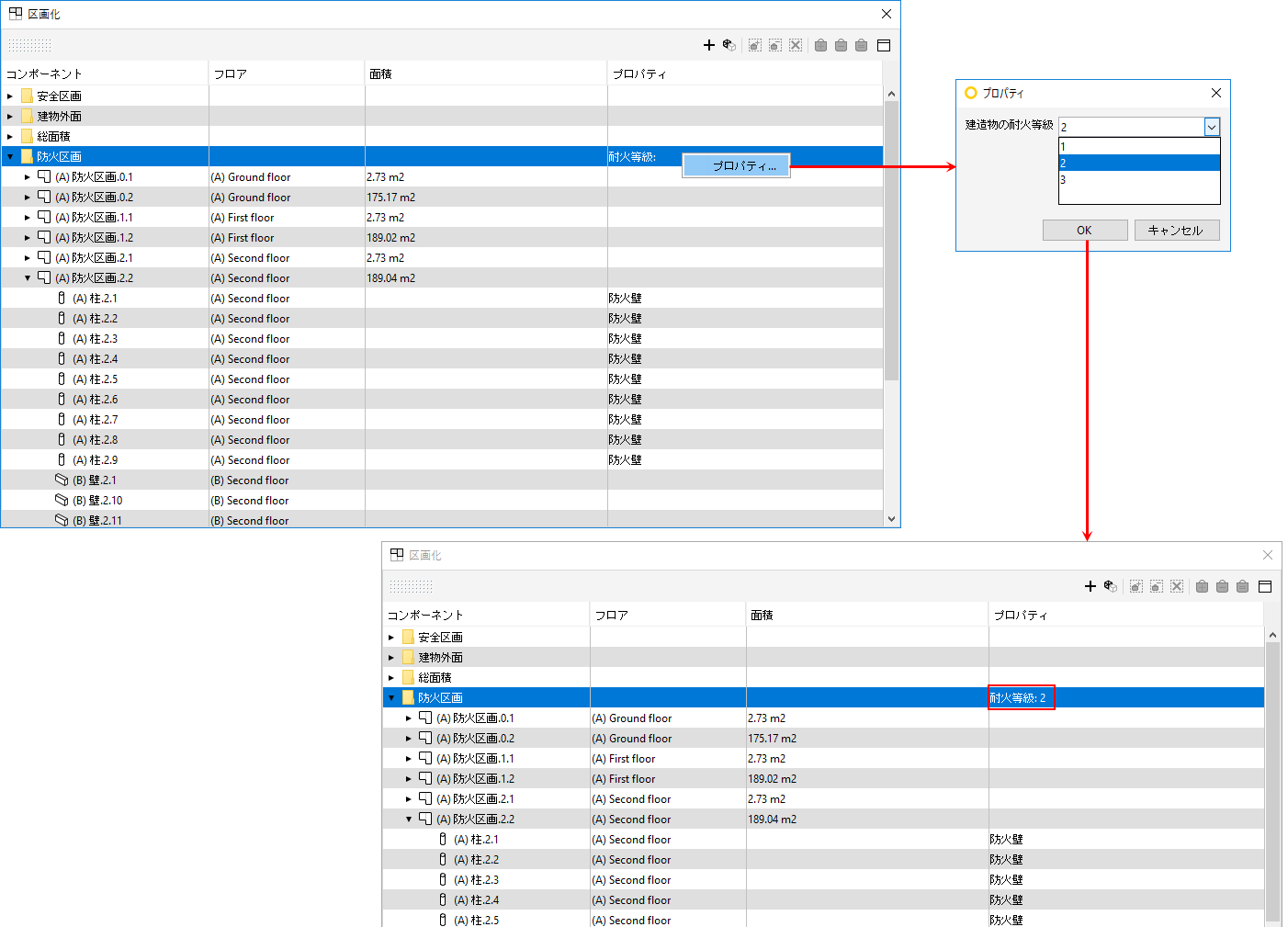Screen dimensions: 1288x927
Task: Select 総面積 label in inactive 区画化 window
Action: click(435, 677)
